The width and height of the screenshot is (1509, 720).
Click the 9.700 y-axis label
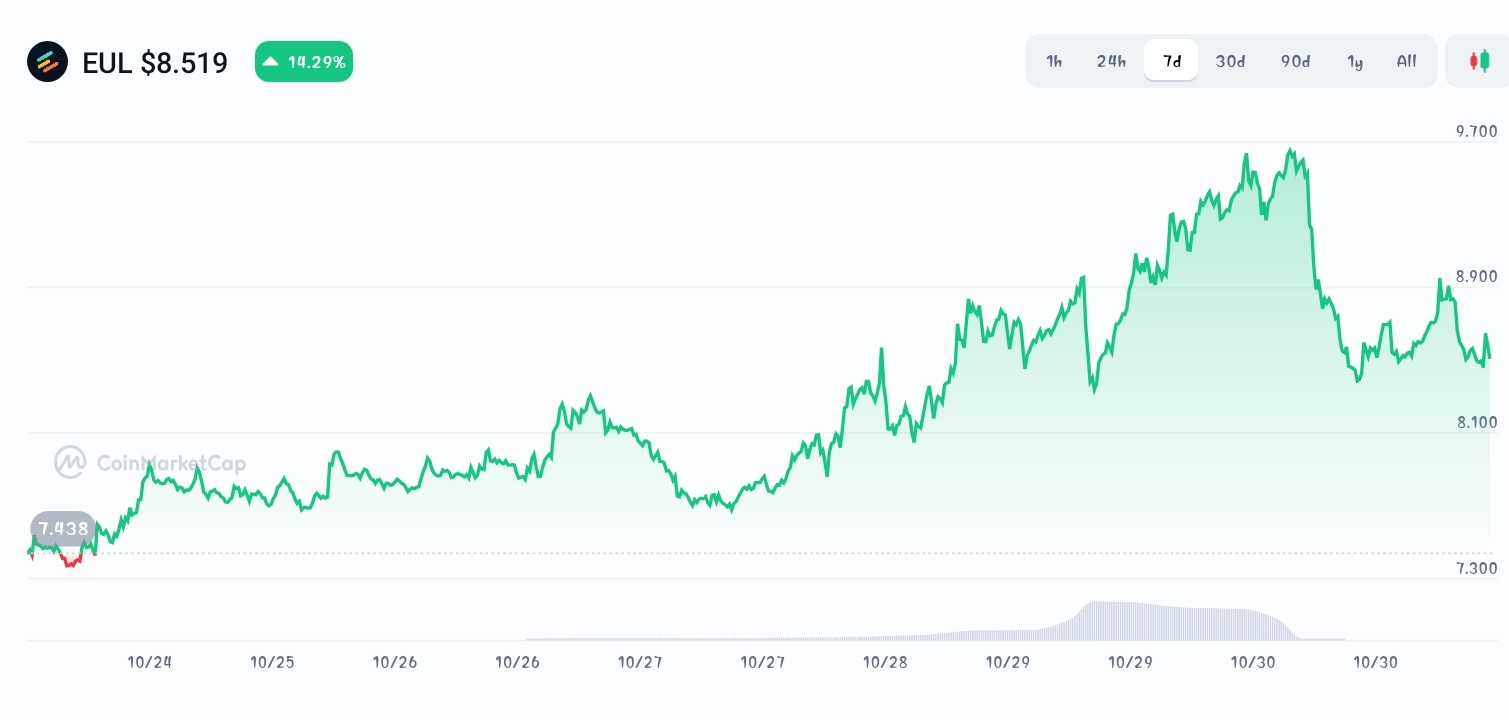click(1476, 131)
